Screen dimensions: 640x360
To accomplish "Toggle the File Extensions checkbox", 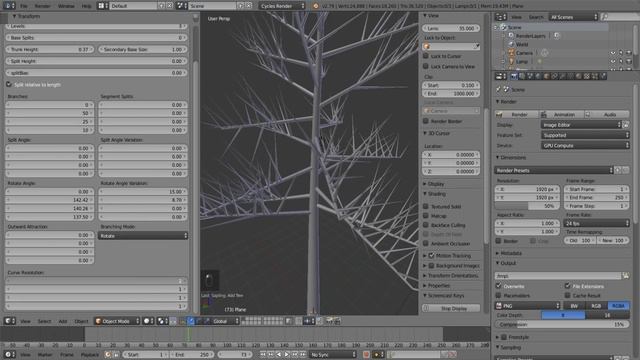I will click(x=568, y=286).
